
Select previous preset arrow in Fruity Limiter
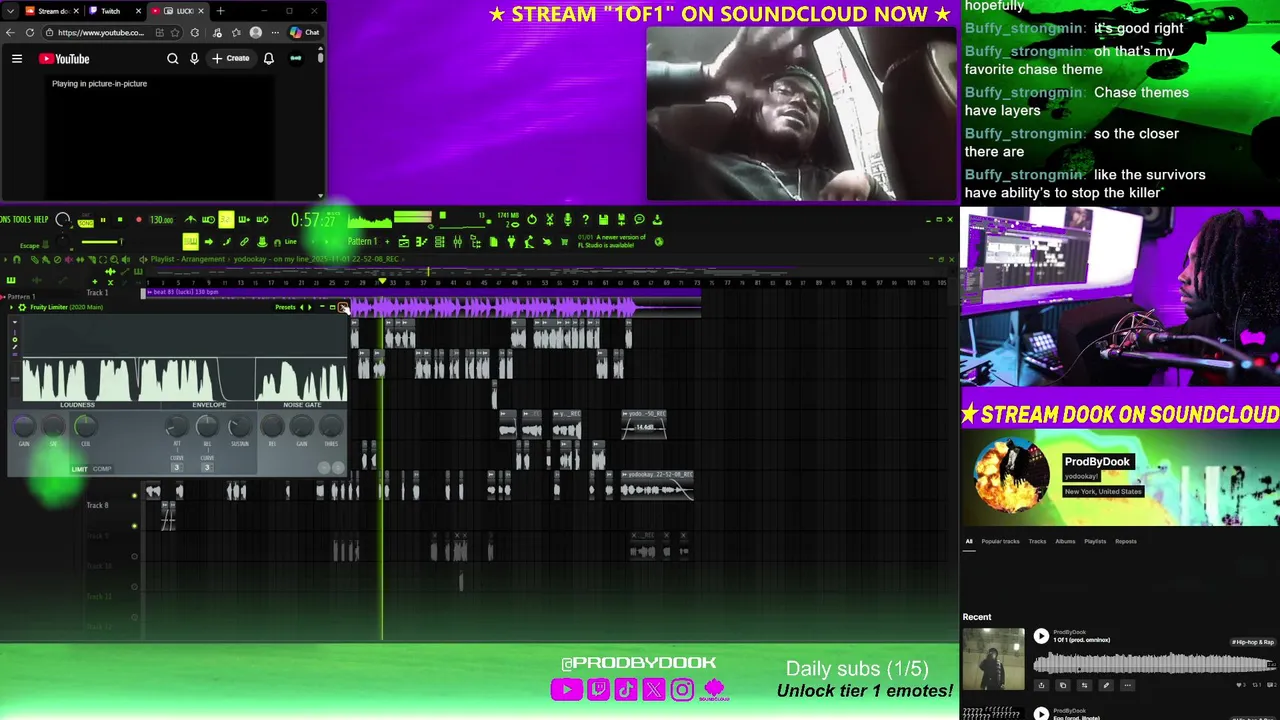pos(302,307)
